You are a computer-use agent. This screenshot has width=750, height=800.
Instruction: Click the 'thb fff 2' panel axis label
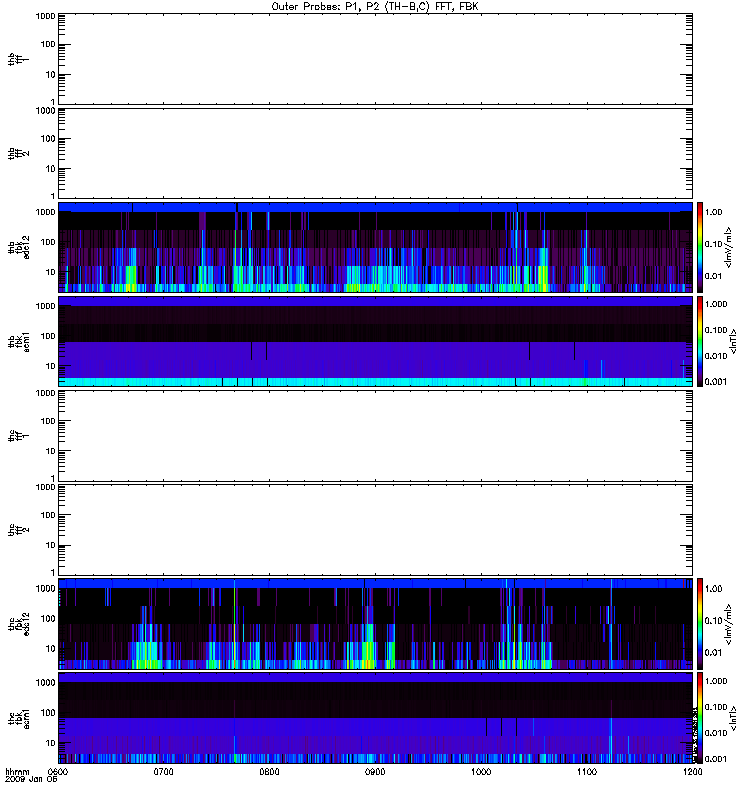(18, 154)
